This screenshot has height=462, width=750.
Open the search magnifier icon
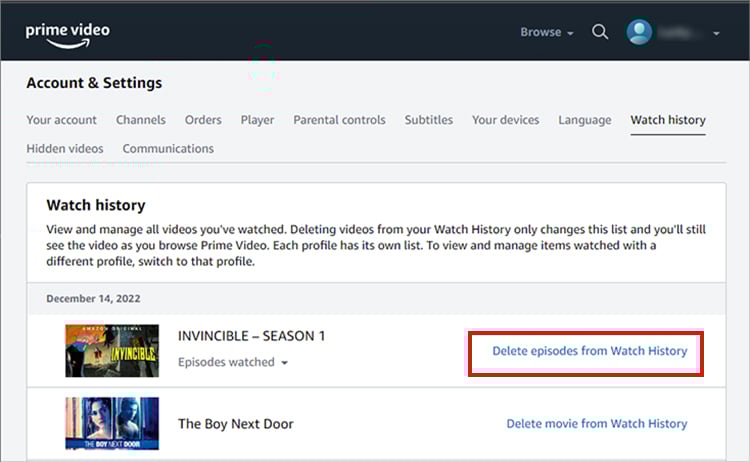(x=600, y=32)
